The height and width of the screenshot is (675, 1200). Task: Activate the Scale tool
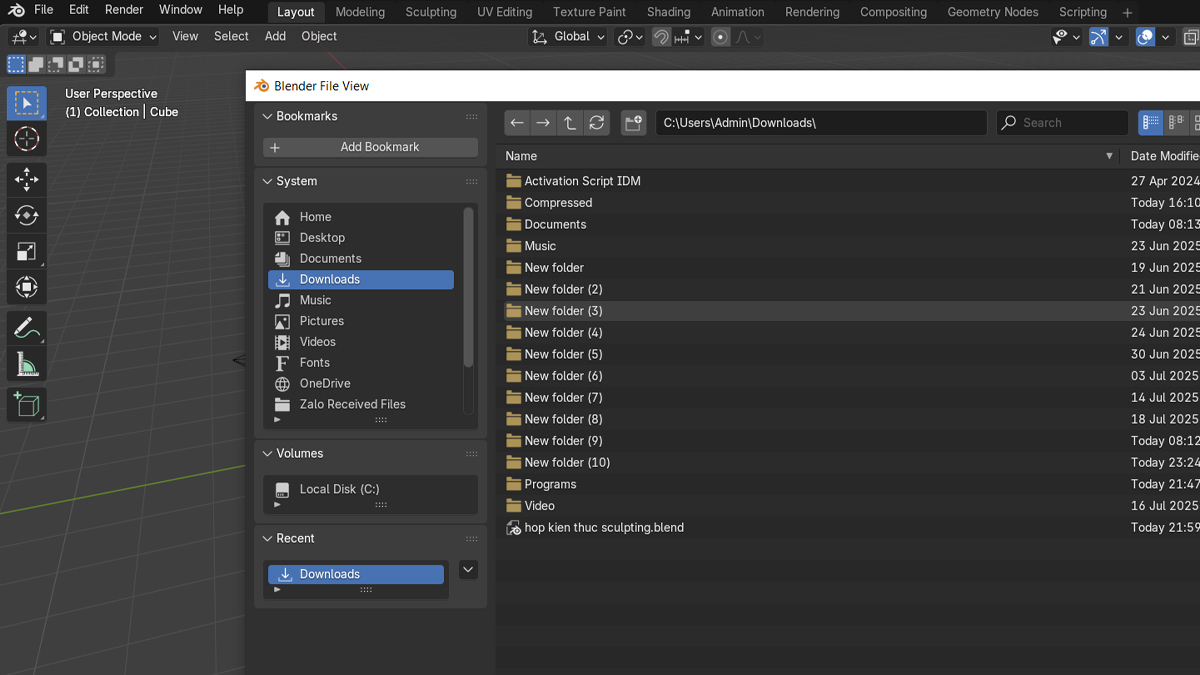pyautogui.click(x=27, y=251)
